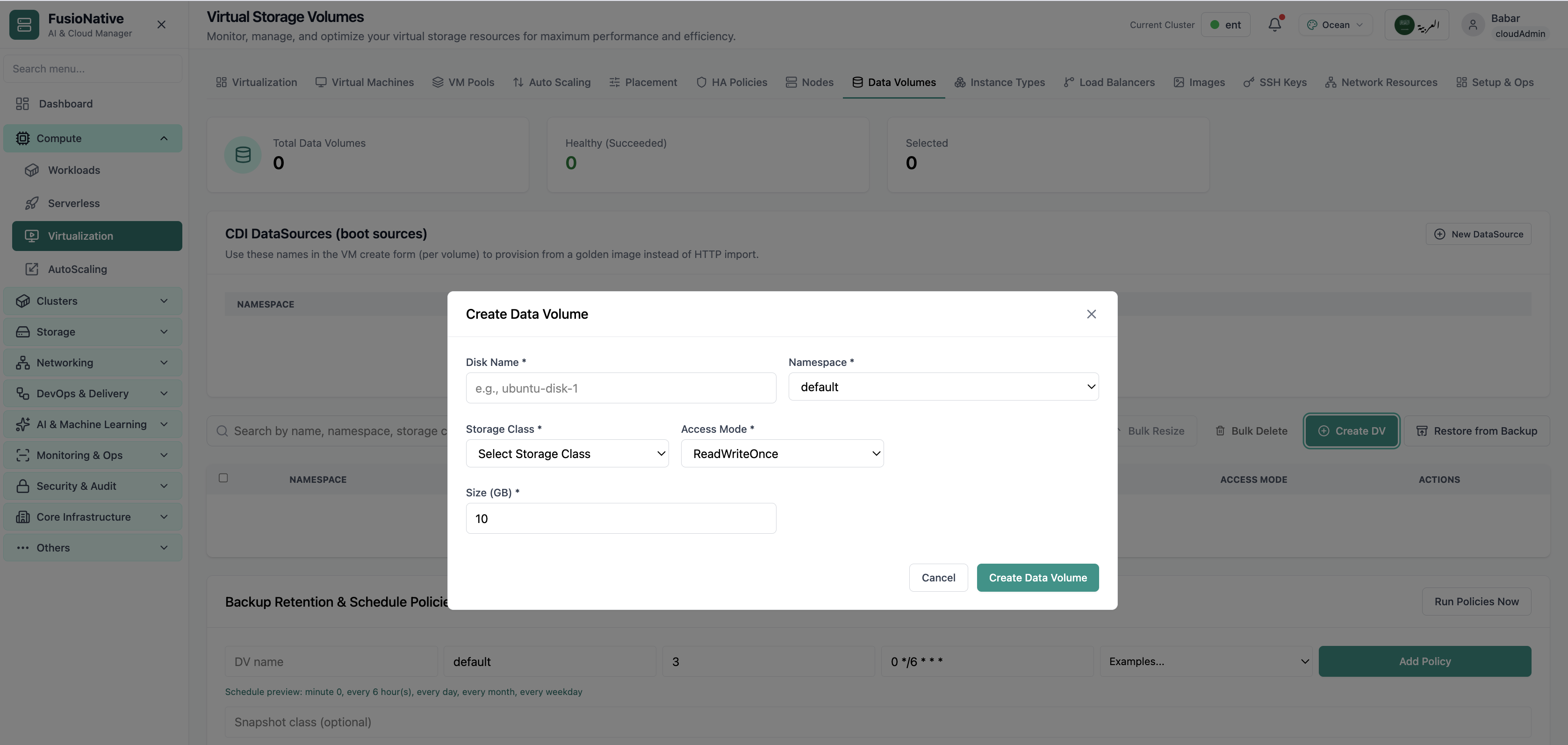Expand the Security & Audit section
This screenshot has height=745, width=1568.
(93, 487)
